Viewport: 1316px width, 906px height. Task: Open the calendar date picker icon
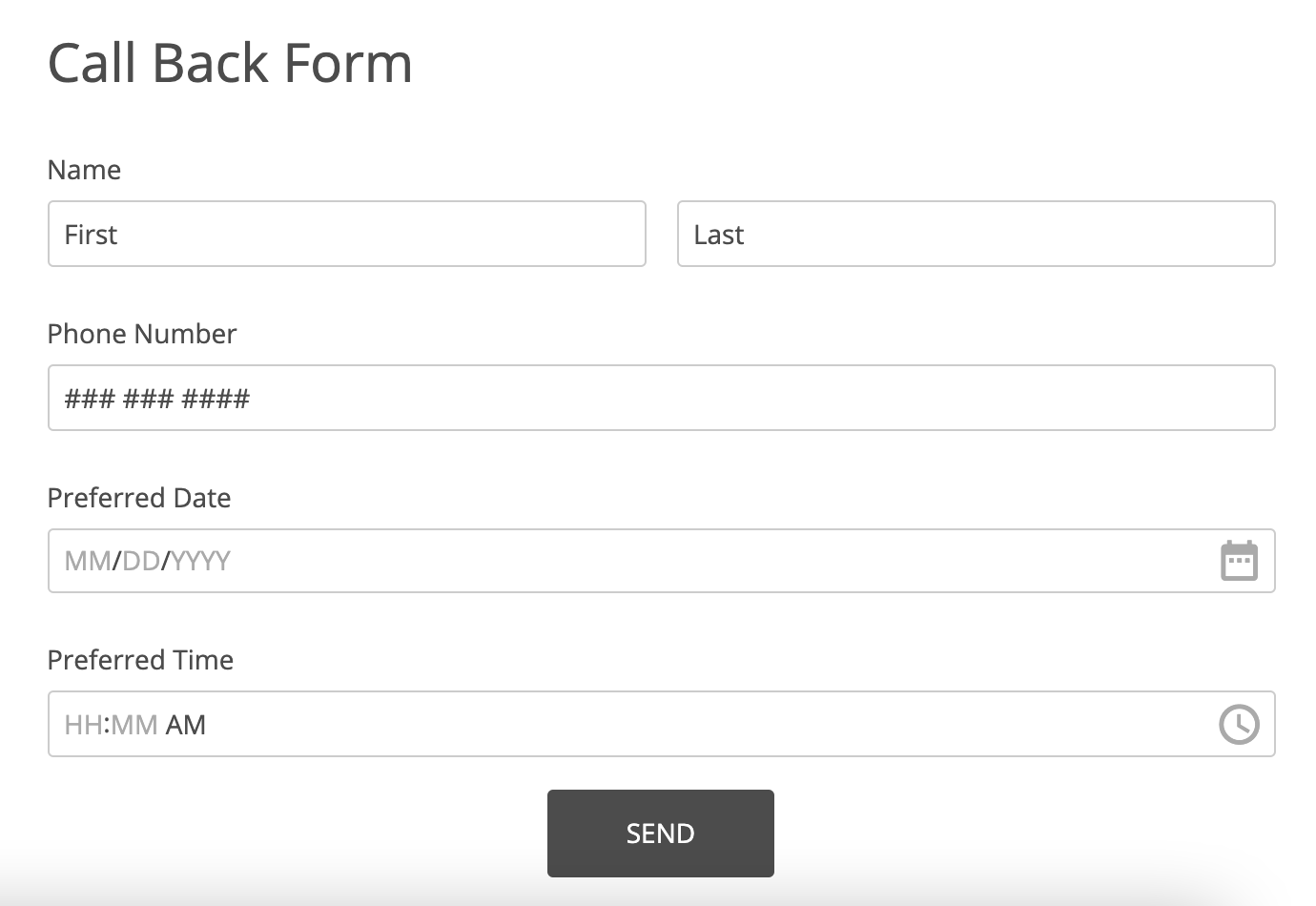(x=1239, y=561)
